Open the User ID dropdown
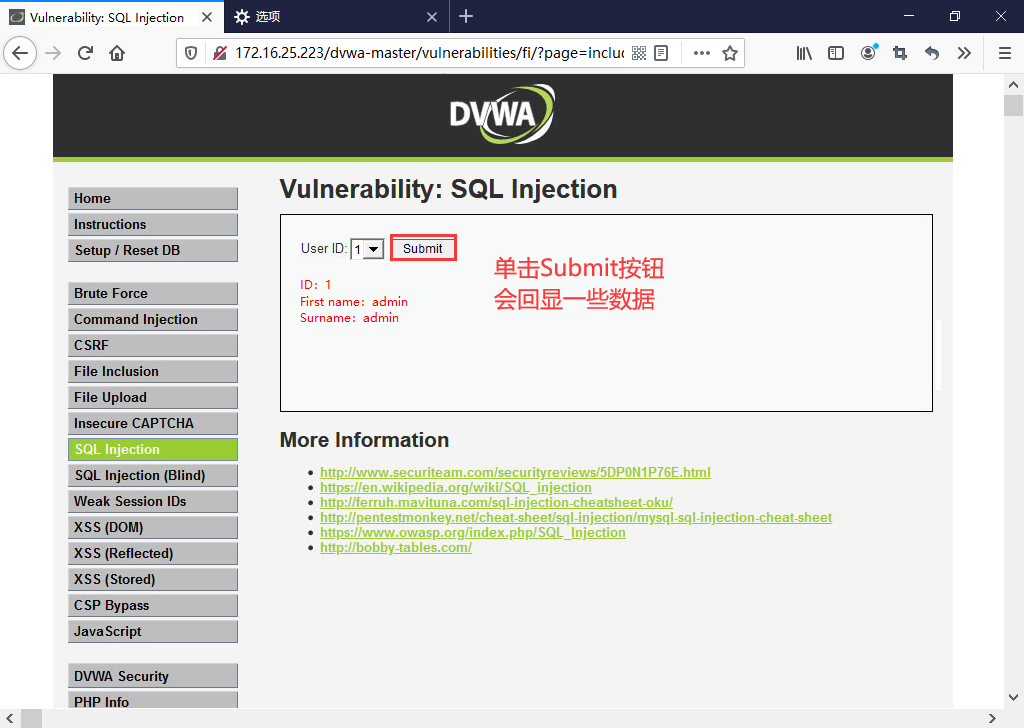1024x728 pixels. (x=367, y=249)
